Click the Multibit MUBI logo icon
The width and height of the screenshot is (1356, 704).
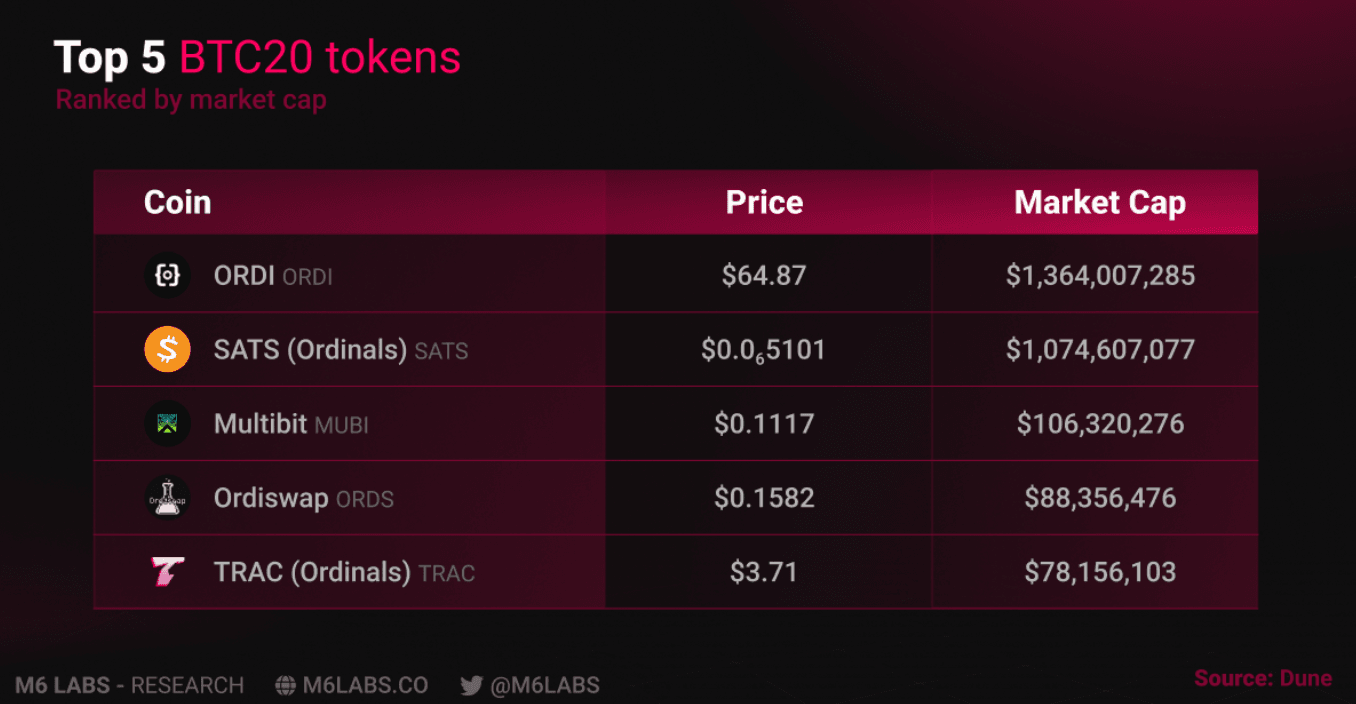tap(167, 424)
